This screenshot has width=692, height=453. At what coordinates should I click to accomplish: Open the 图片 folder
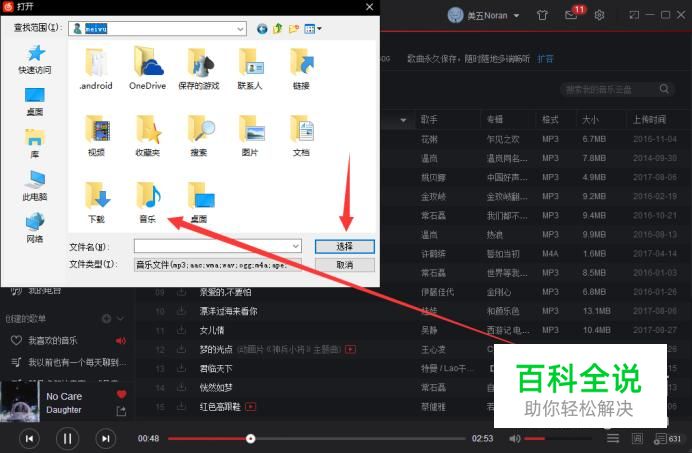[250, 135]
